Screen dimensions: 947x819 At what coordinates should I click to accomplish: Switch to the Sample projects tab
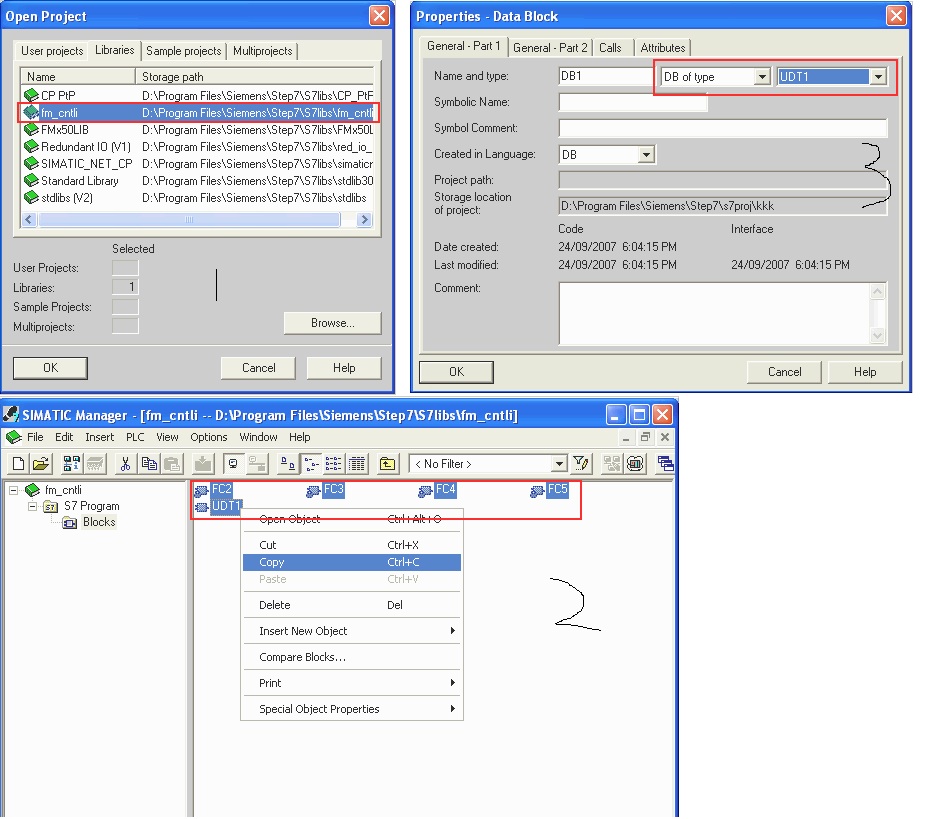[x=184, y=51]
